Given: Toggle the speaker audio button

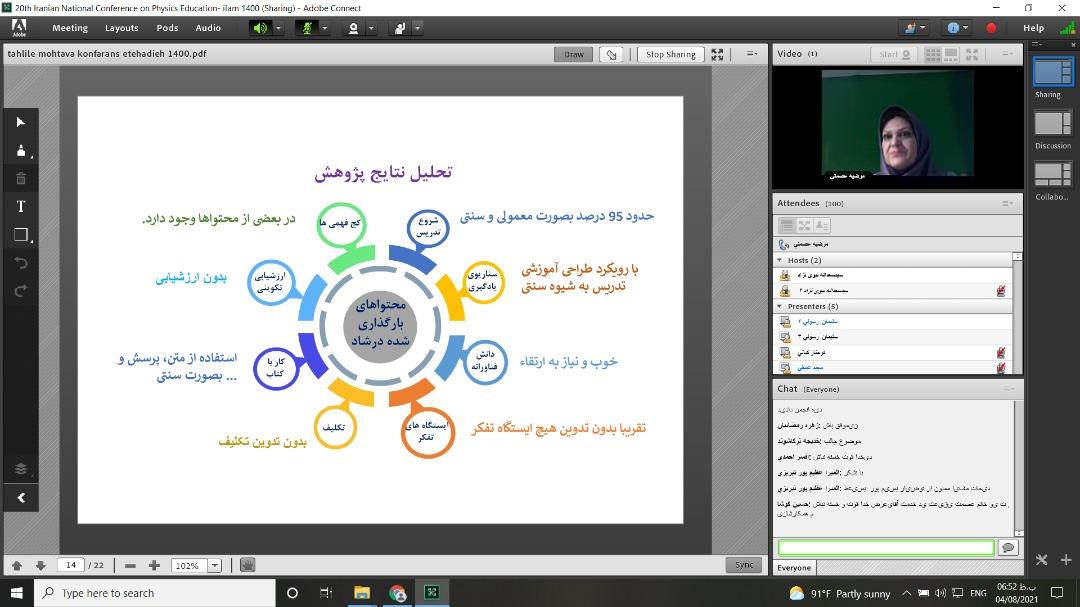Looking at the screenshot, I should (x=260, y=28).
